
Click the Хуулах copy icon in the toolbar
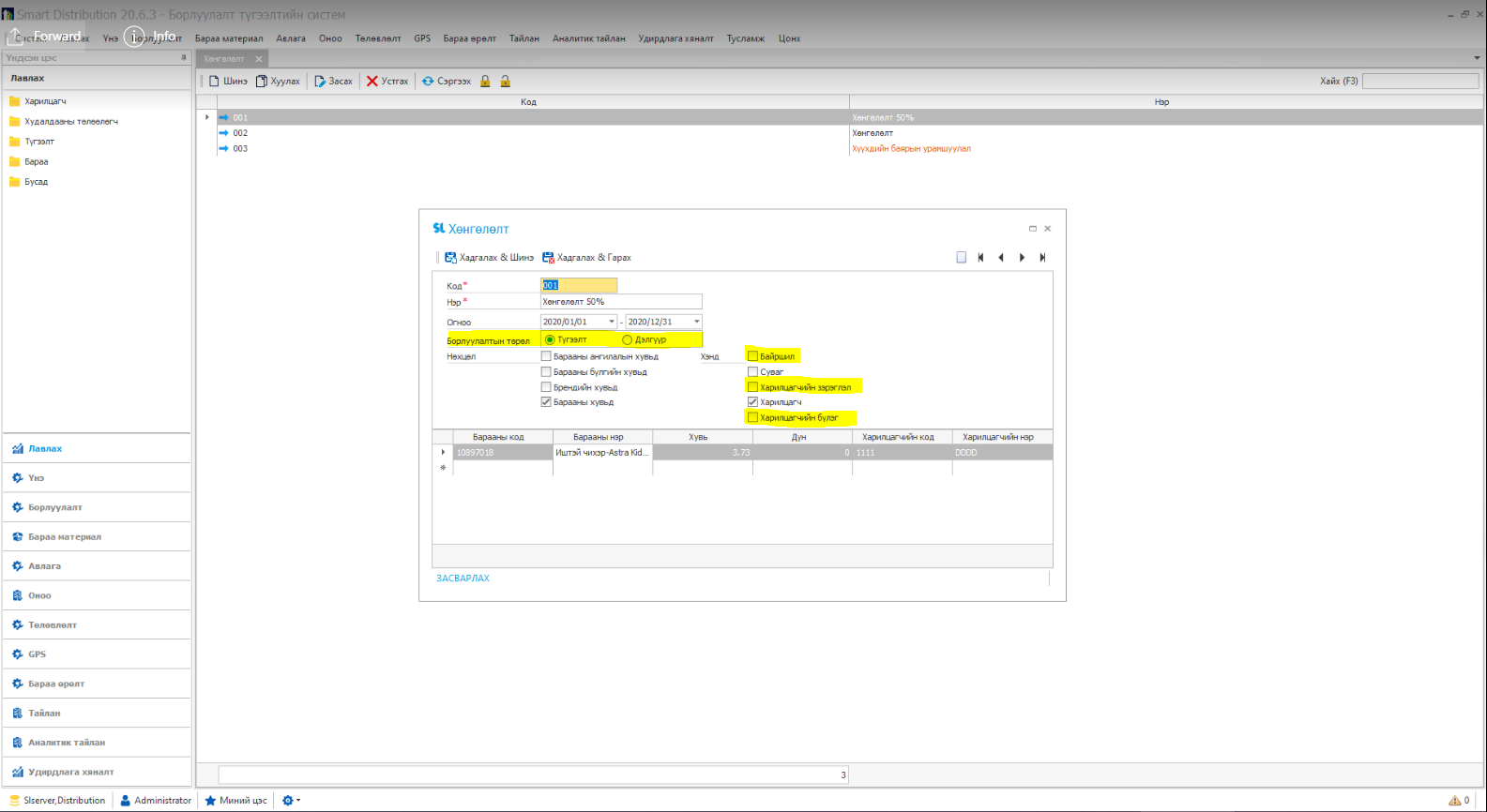tap(262, 82)
